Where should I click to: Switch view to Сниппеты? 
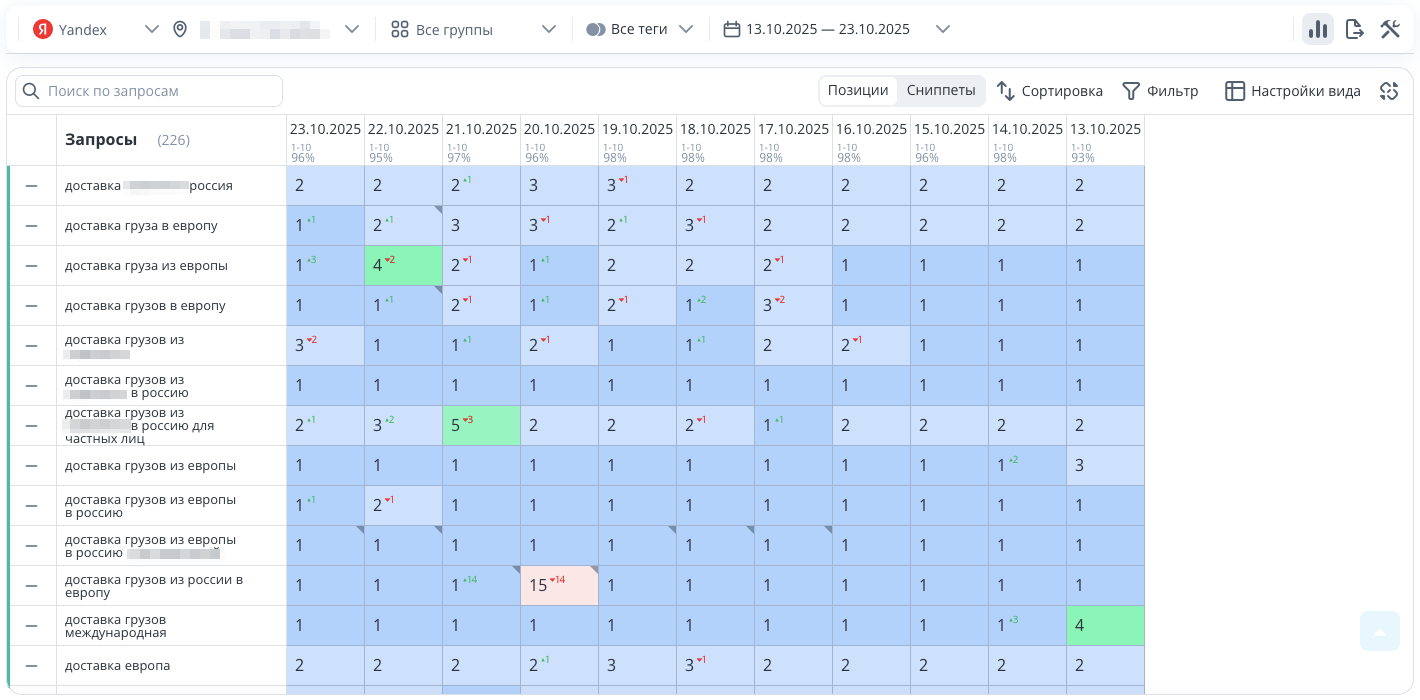940,90
